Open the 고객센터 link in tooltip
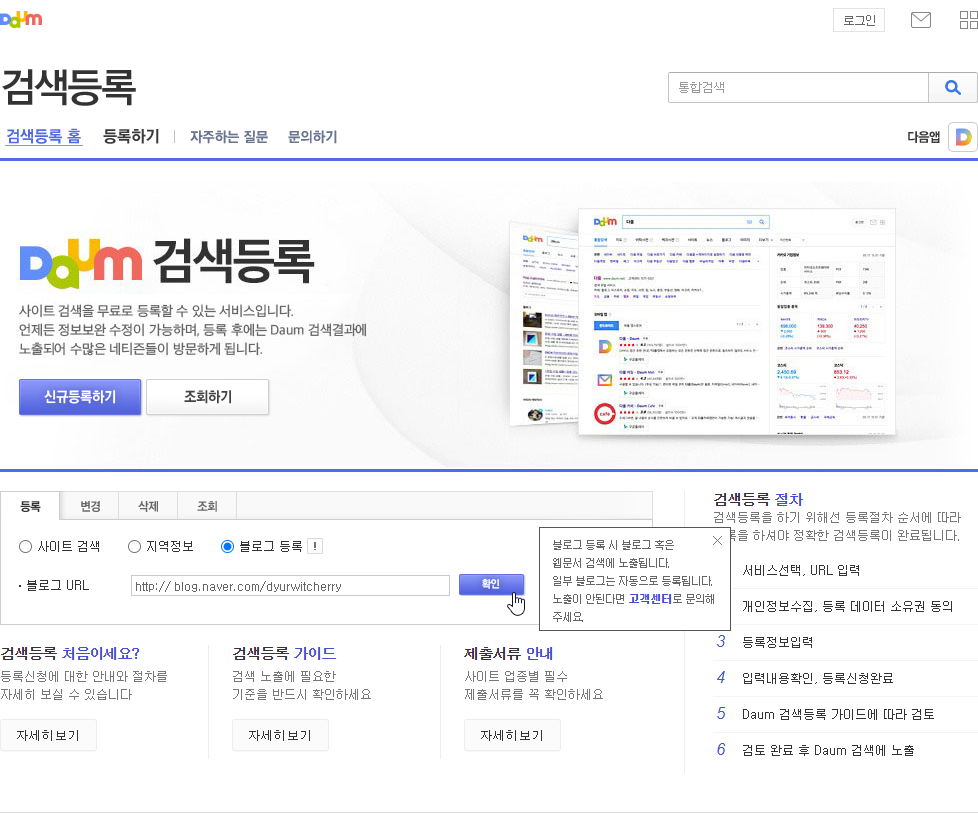Screen dimensions: 978x813 click(650, 598)
